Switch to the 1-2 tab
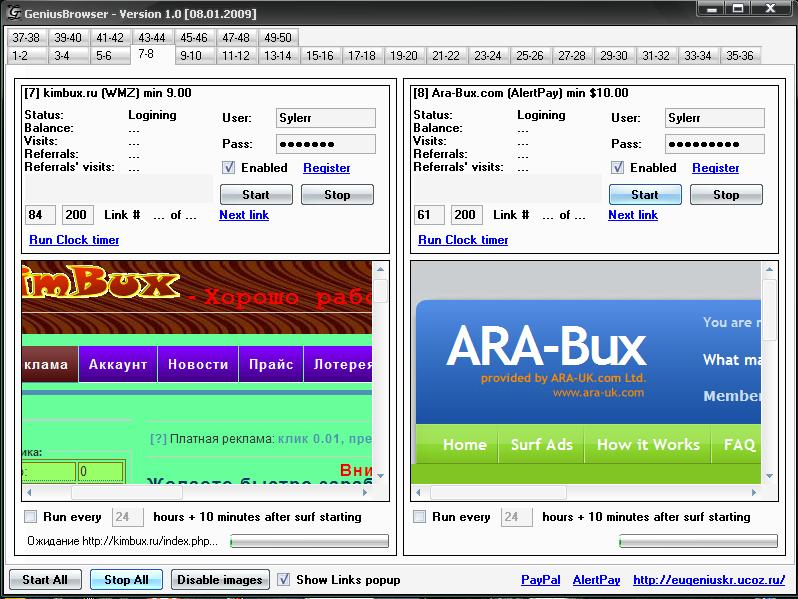This screenshot has height=599, width=798. tap(27, 55)
